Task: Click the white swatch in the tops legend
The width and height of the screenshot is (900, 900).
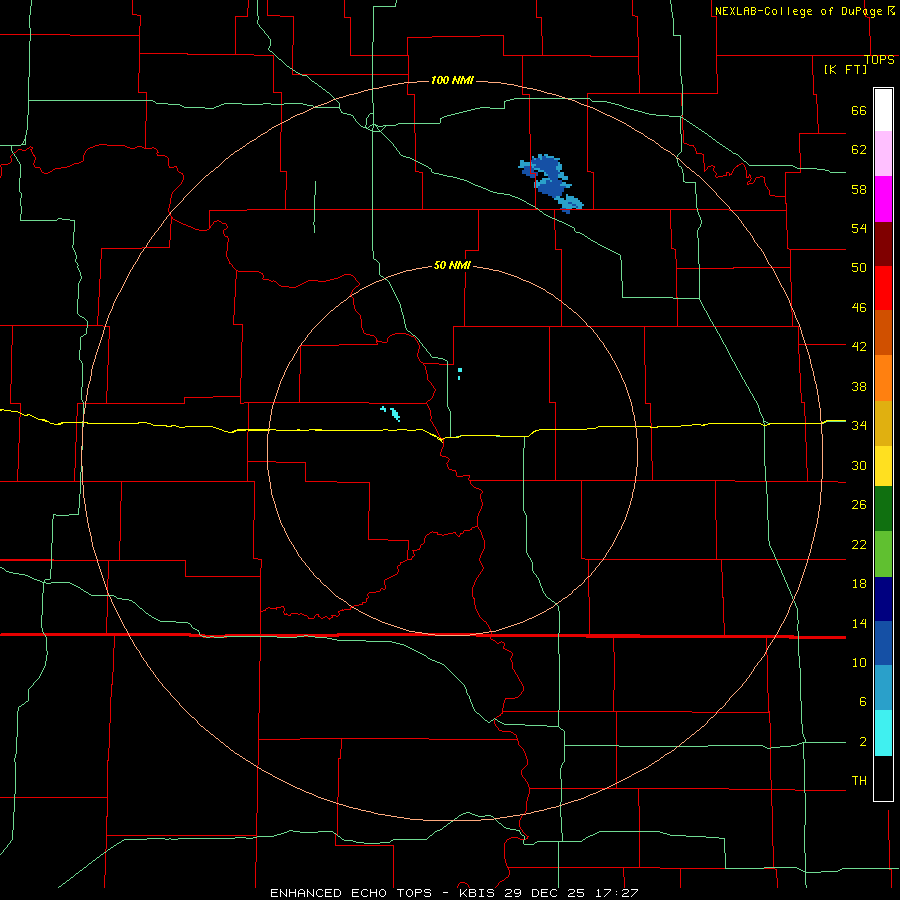Action: click(883, 110)
